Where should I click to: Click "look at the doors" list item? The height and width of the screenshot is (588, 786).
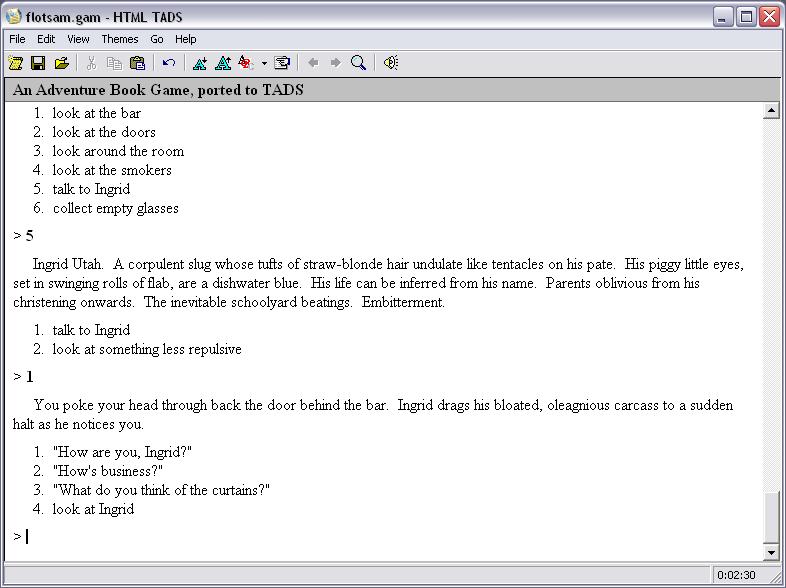(104, 132)
